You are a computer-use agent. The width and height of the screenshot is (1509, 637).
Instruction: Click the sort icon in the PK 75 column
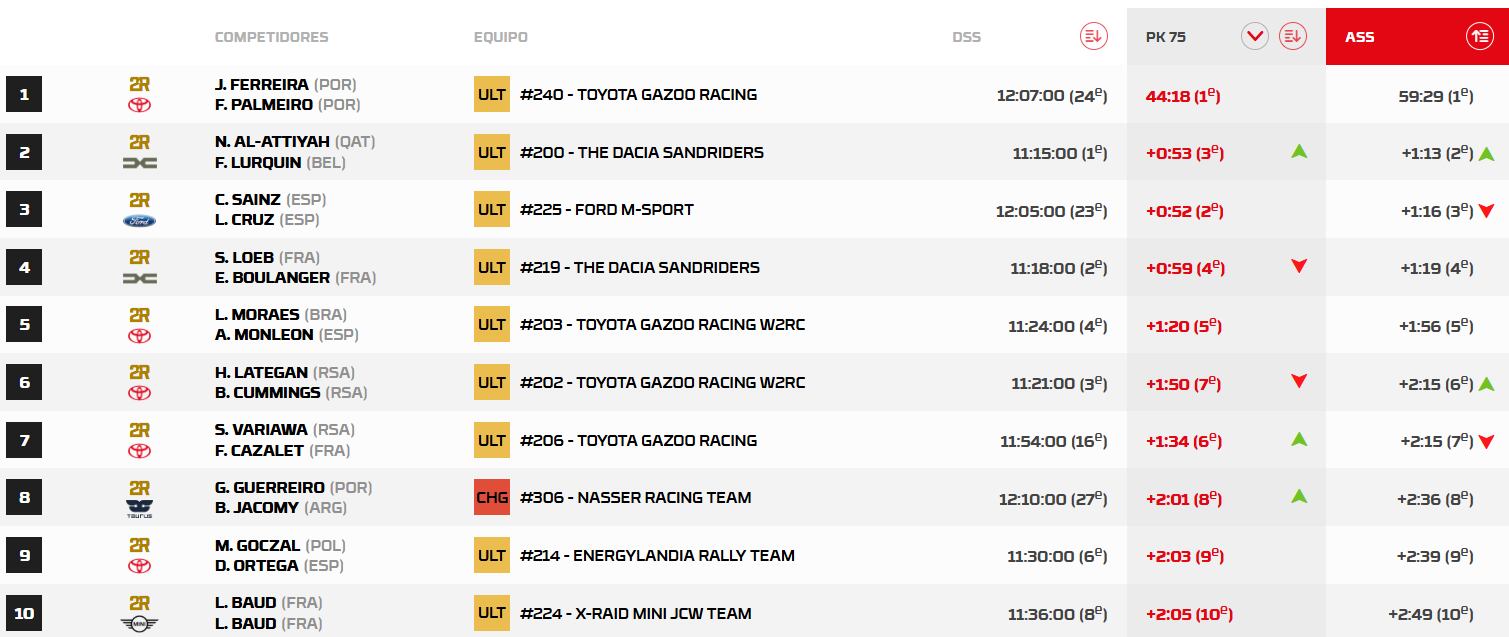coord(1293,37)
